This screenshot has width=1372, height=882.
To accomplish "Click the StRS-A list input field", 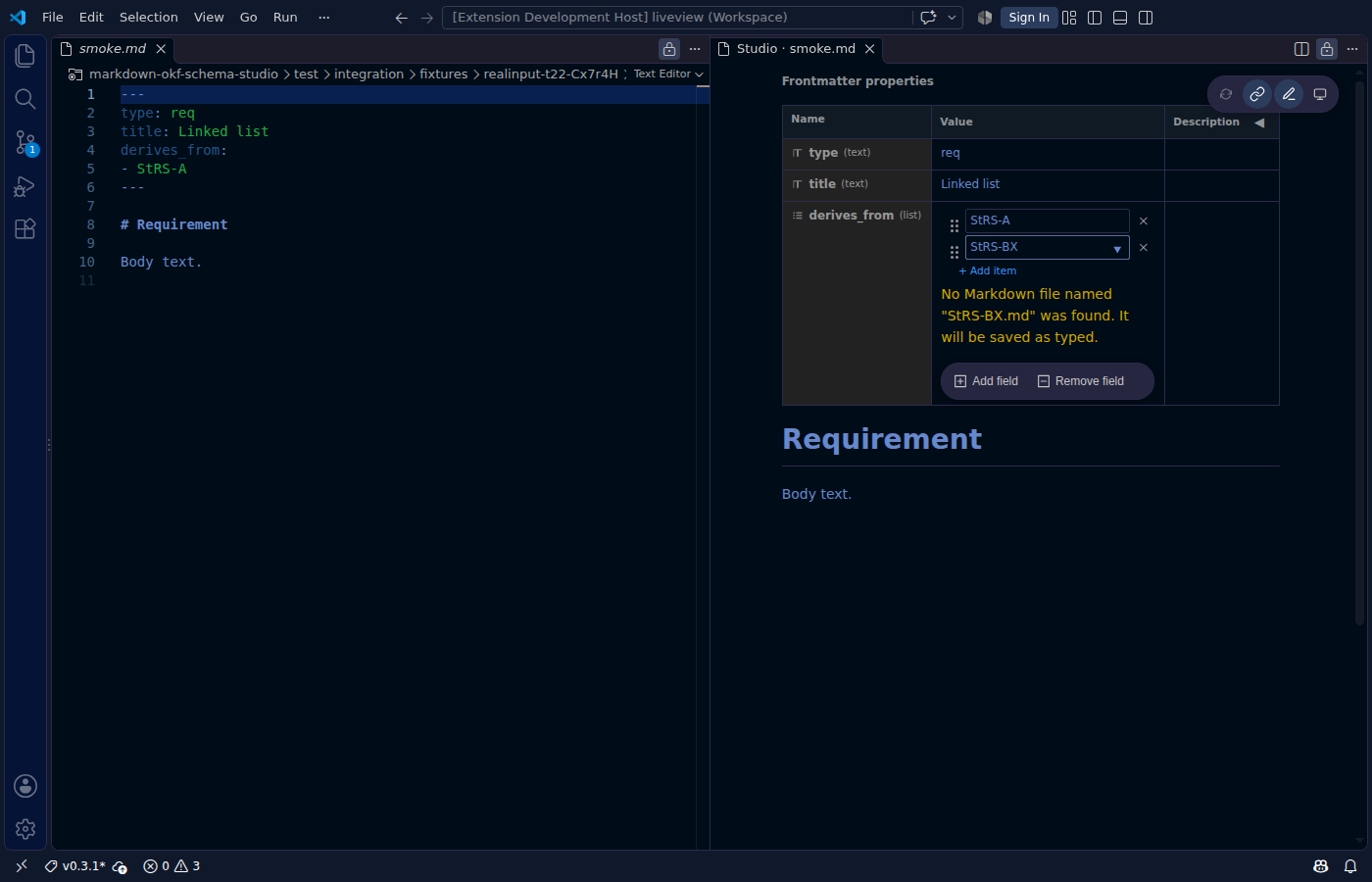I will pyautogui.click(x=1048, y=220).
